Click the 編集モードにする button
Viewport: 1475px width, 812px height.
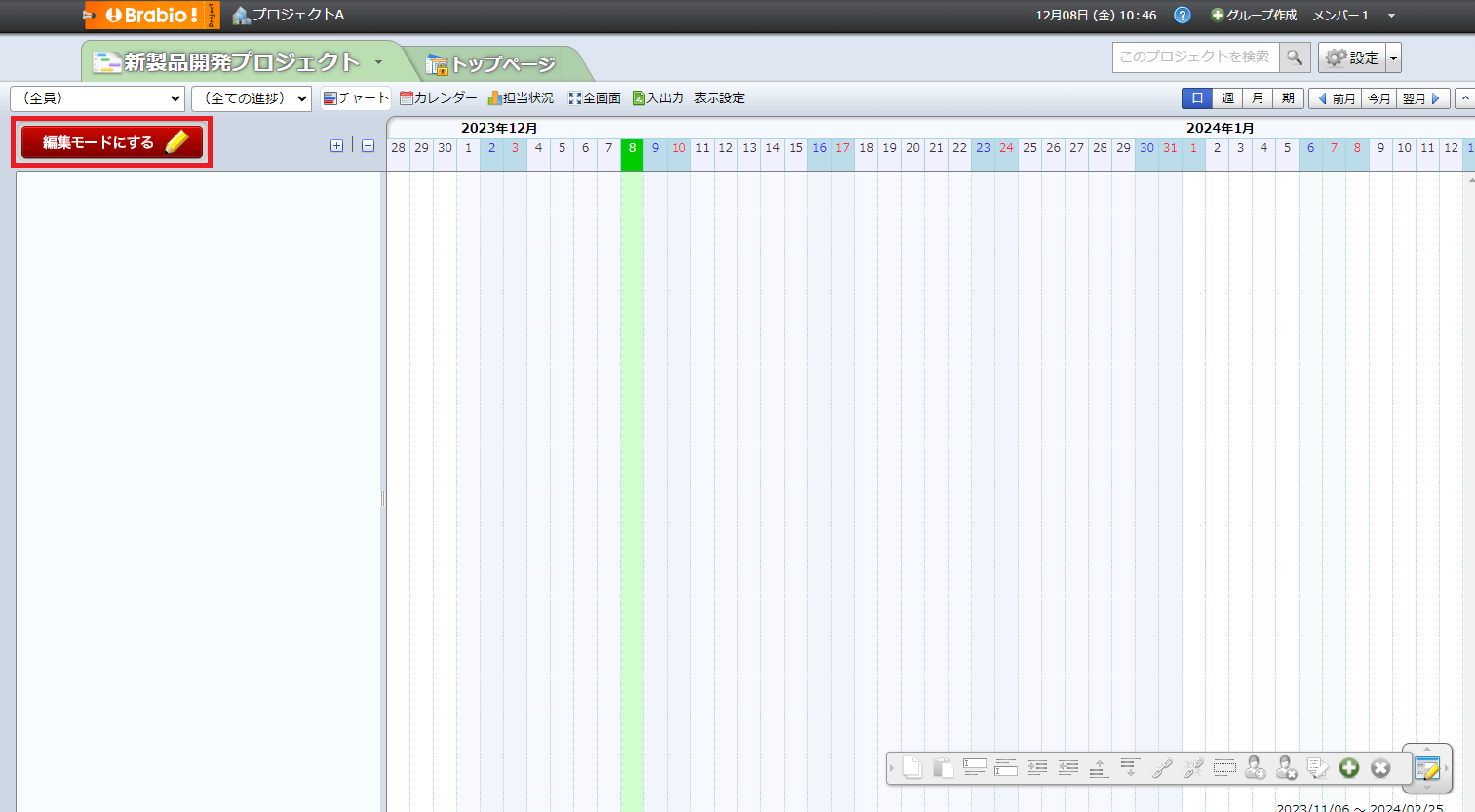112,142
